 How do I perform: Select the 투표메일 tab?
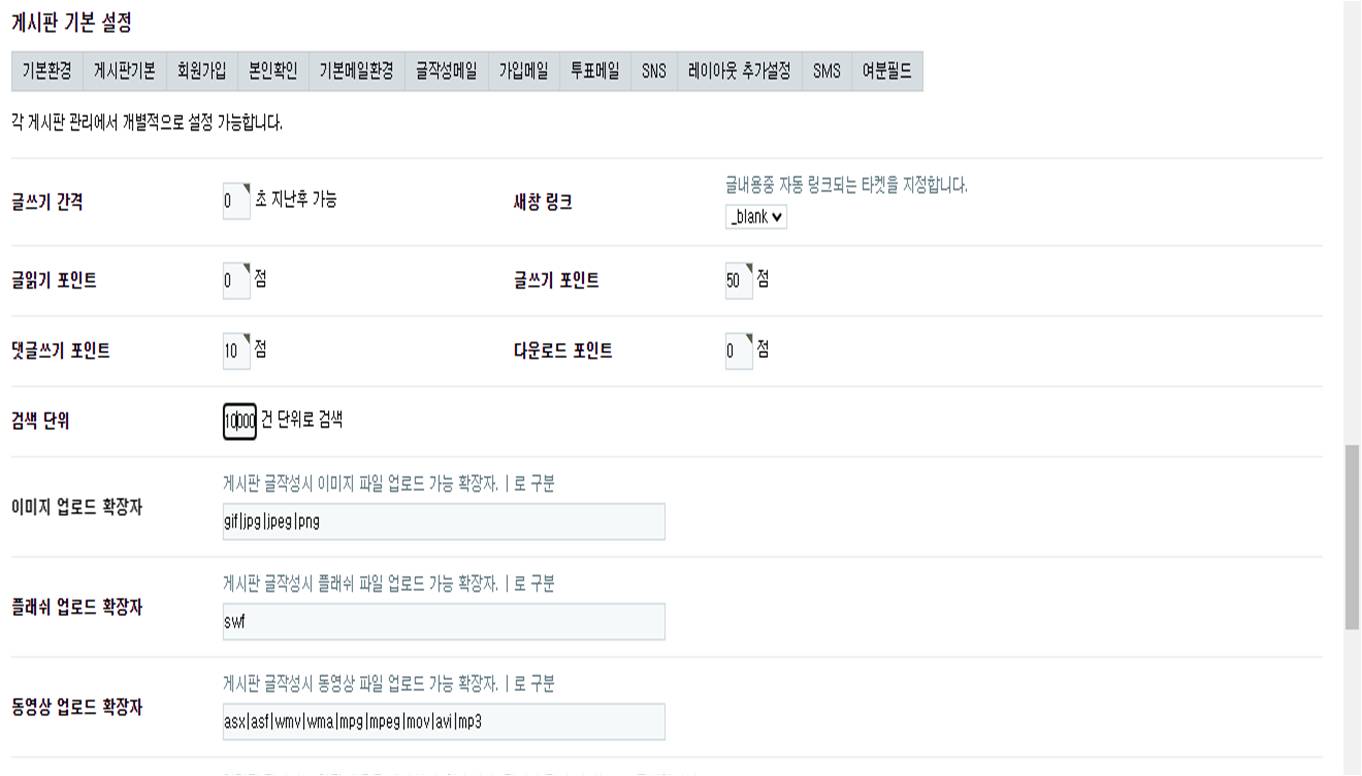(x=595, y=71)
